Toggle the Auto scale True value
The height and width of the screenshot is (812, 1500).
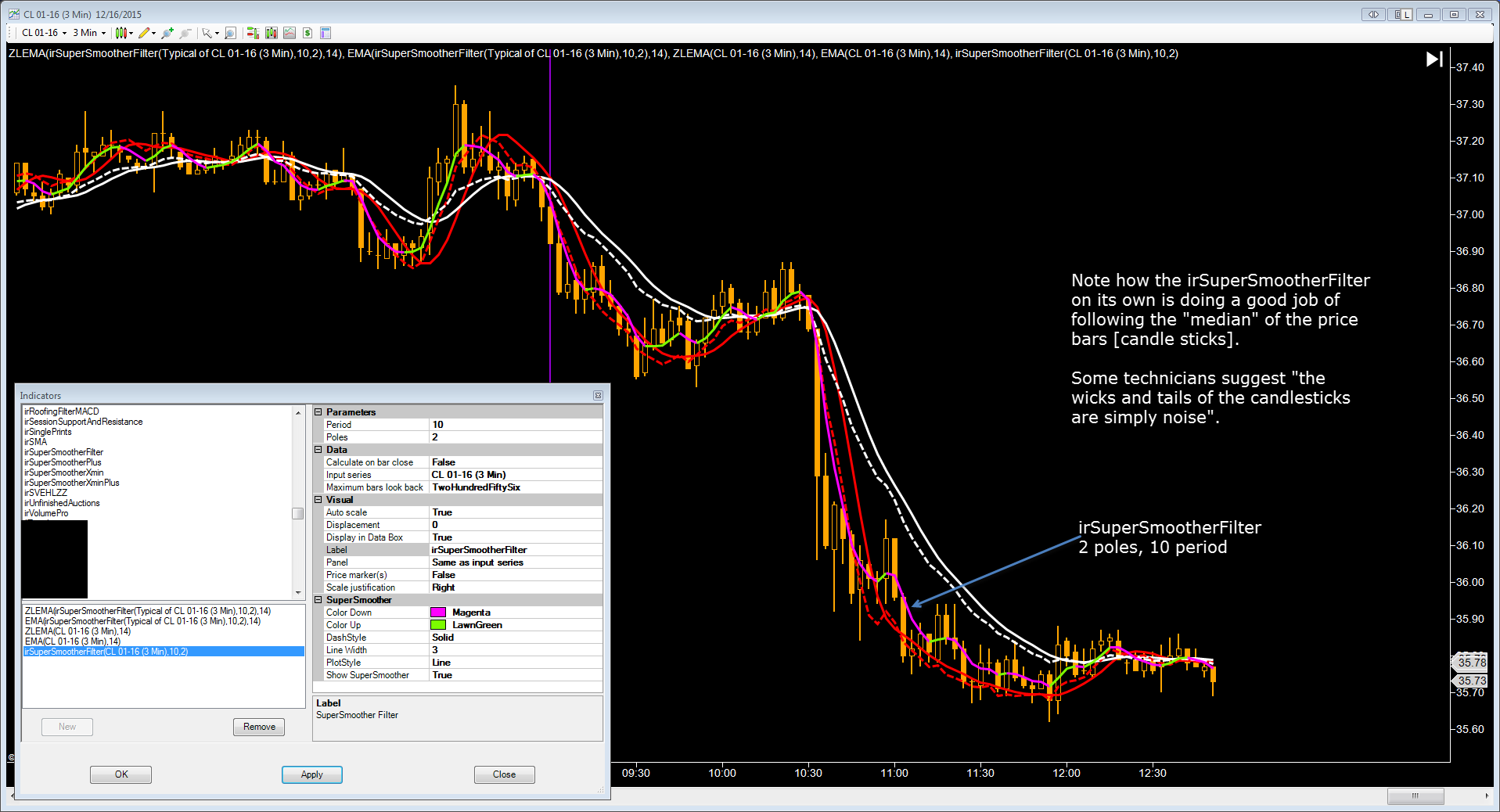point(516,512)
